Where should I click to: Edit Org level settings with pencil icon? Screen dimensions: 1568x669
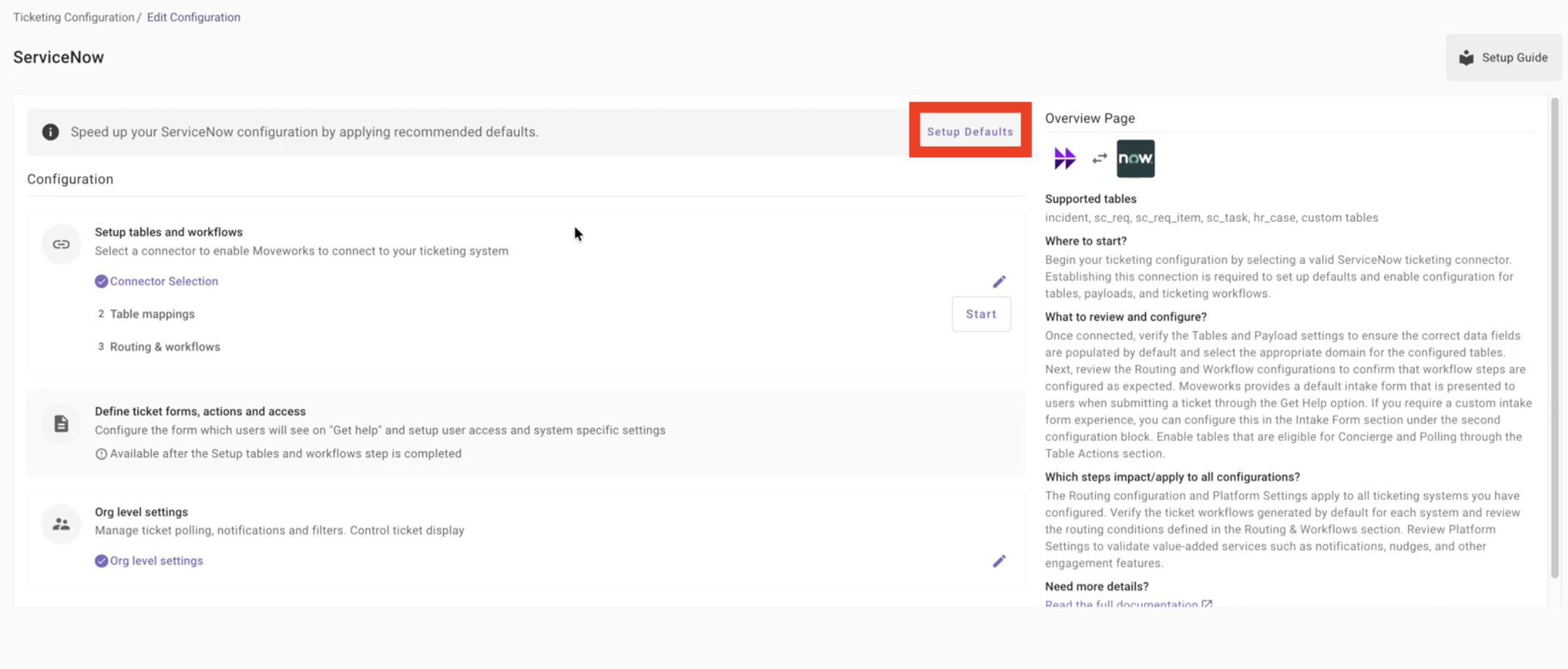coord(999,561)
